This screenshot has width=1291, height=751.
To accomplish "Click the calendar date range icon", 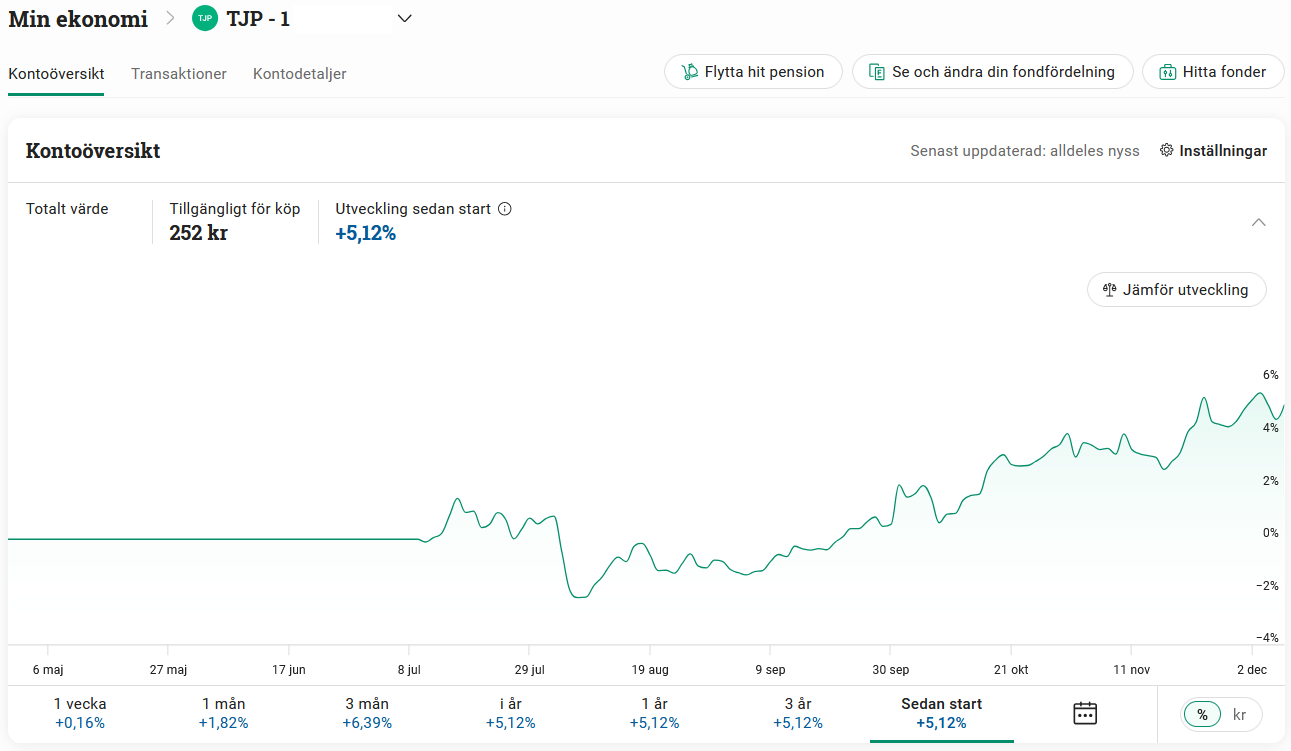I will coord(1084,713).
